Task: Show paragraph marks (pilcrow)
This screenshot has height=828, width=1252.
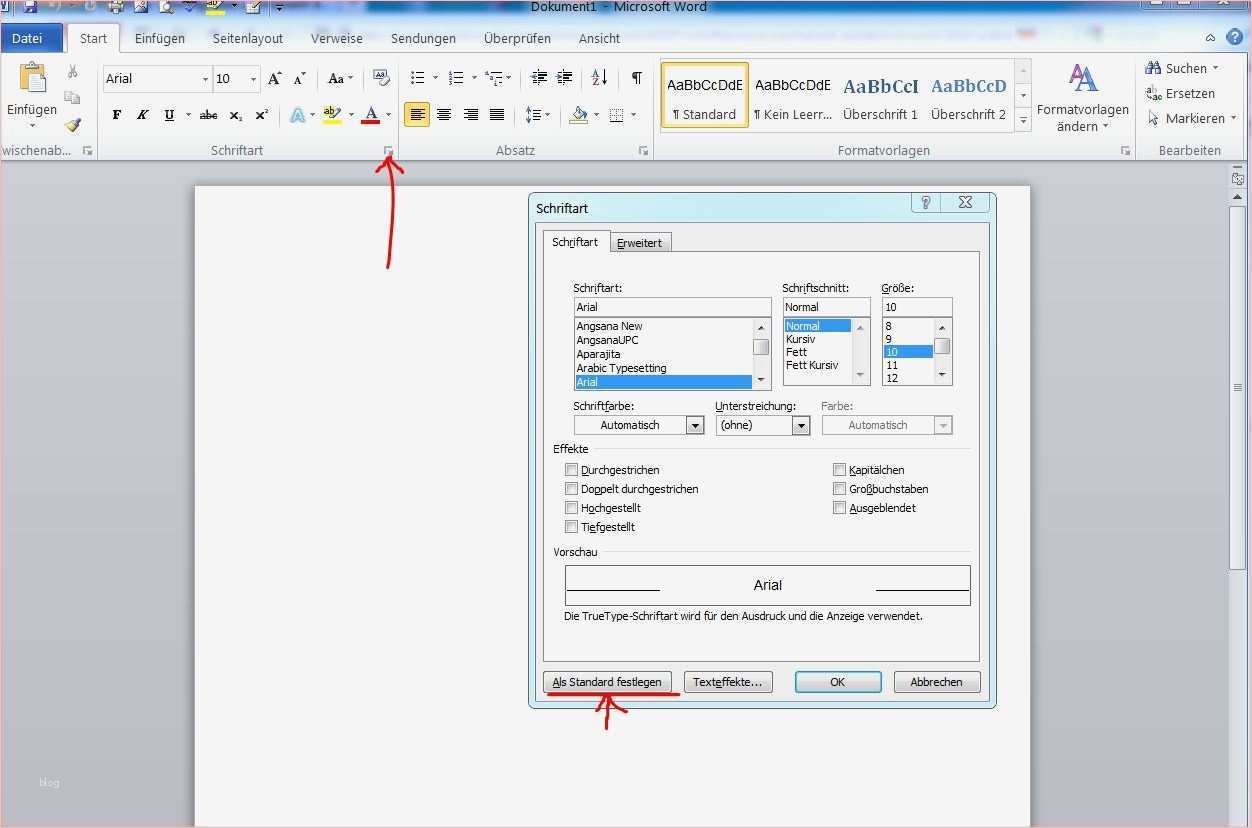Action: (636, 78)
